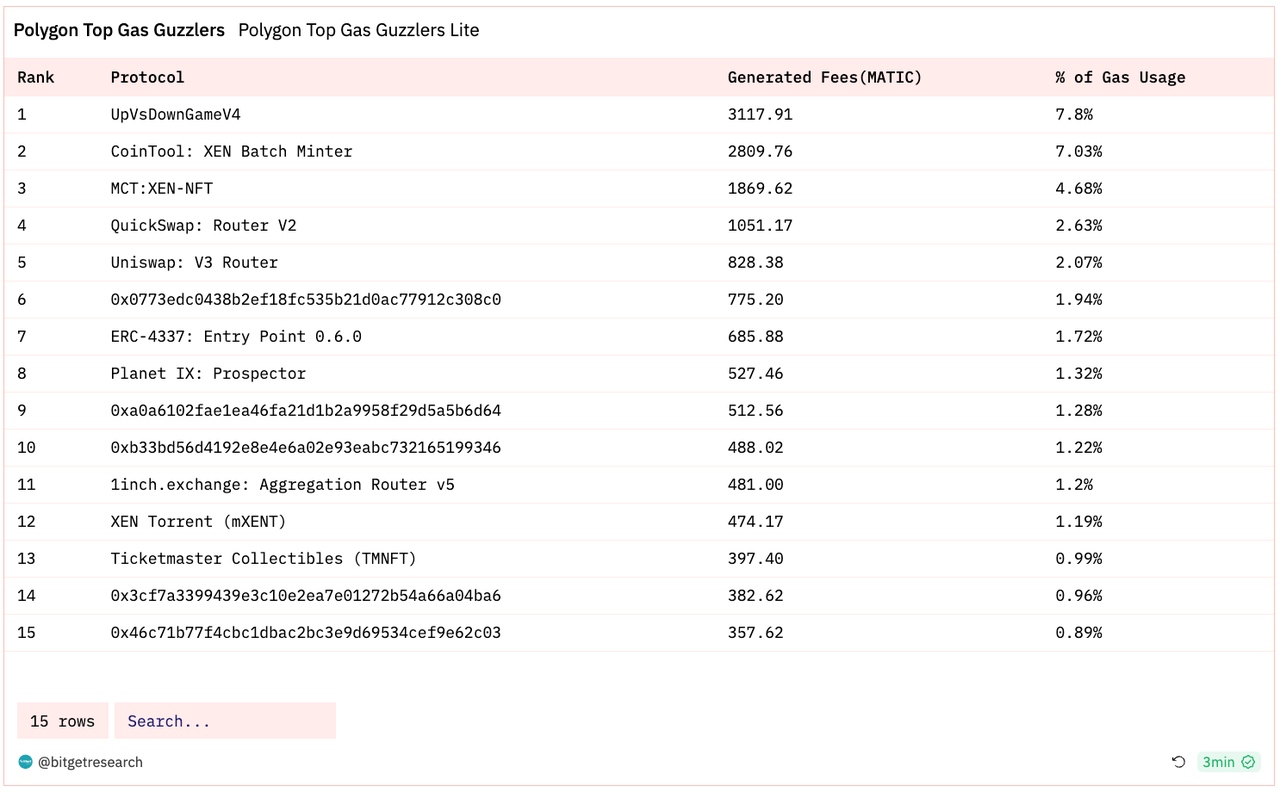Screen dimensions: 1280x792
Task: Sort by the Rank column header
Action: 36,77
